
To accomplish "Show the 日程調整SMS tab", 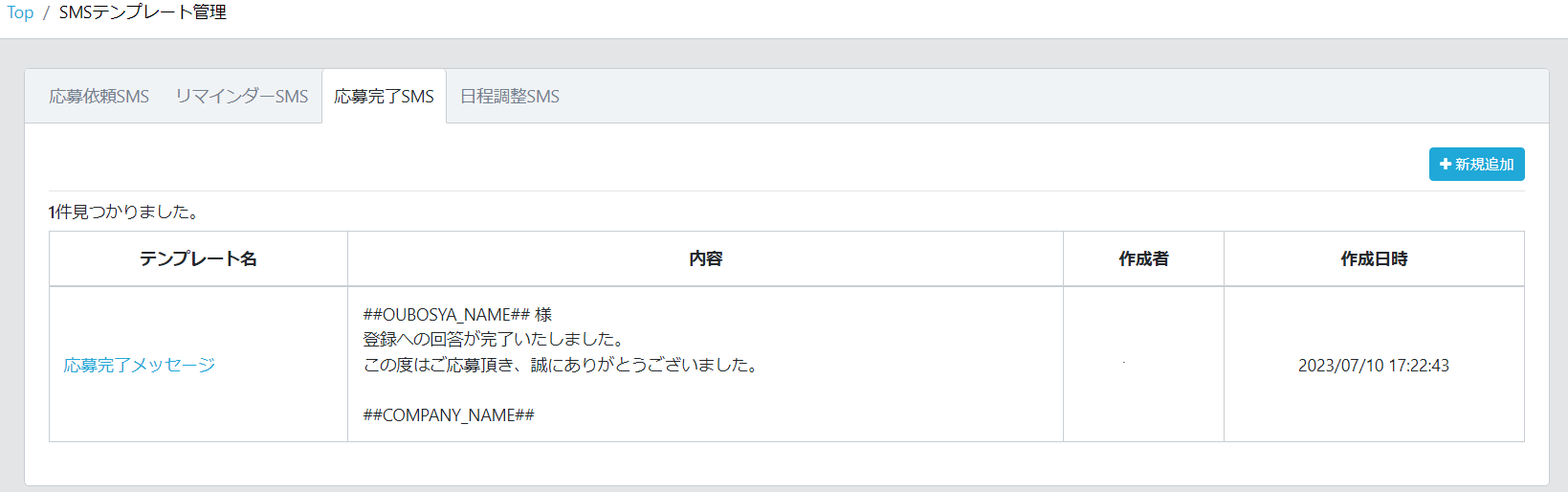I will click(510, 97).
